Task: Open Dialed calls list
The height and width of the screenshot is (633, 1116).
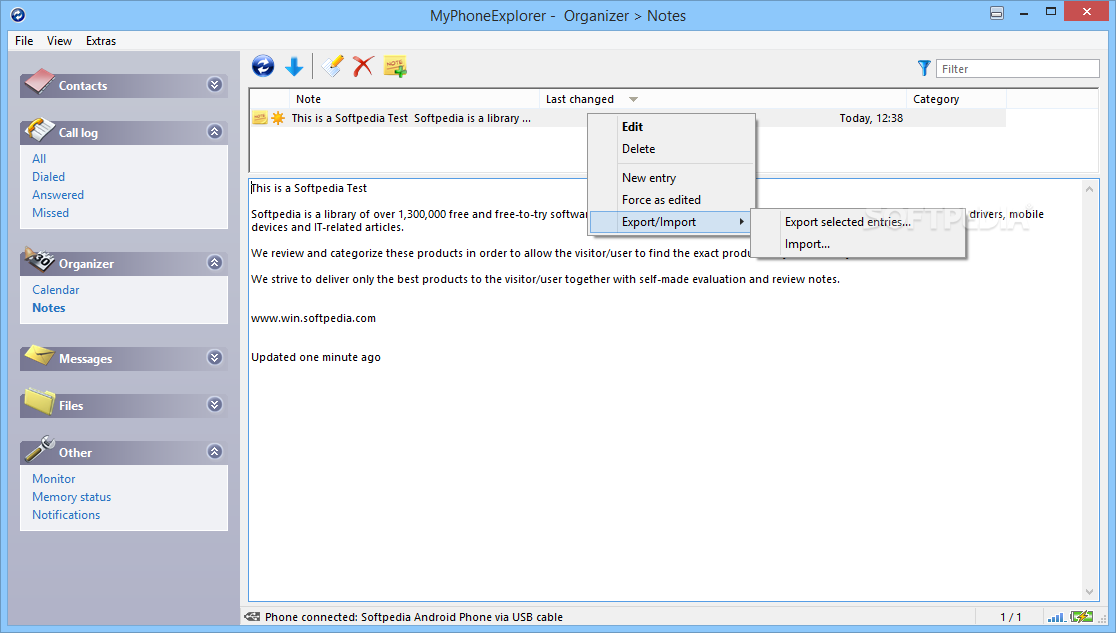Action: click(48, 177)
